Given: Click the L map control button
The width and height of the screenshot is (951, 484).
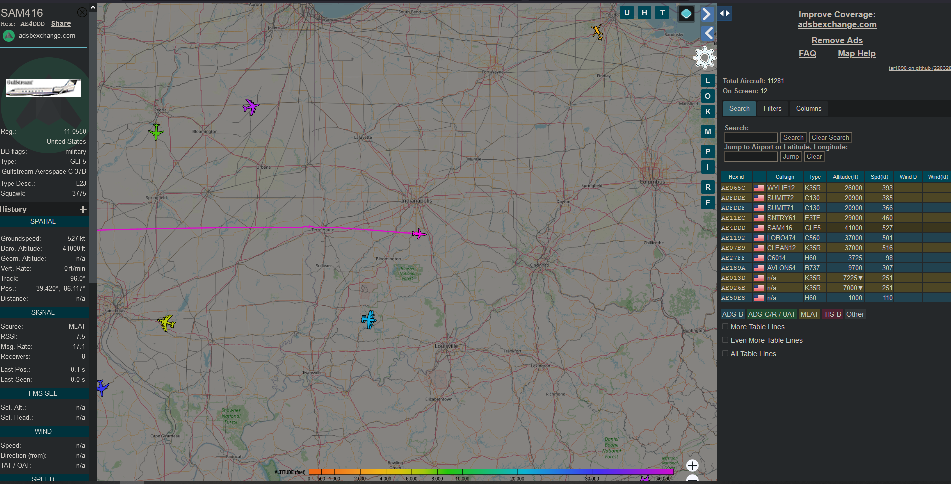Looking at the screenshot, I should click(x=707, y=81).
